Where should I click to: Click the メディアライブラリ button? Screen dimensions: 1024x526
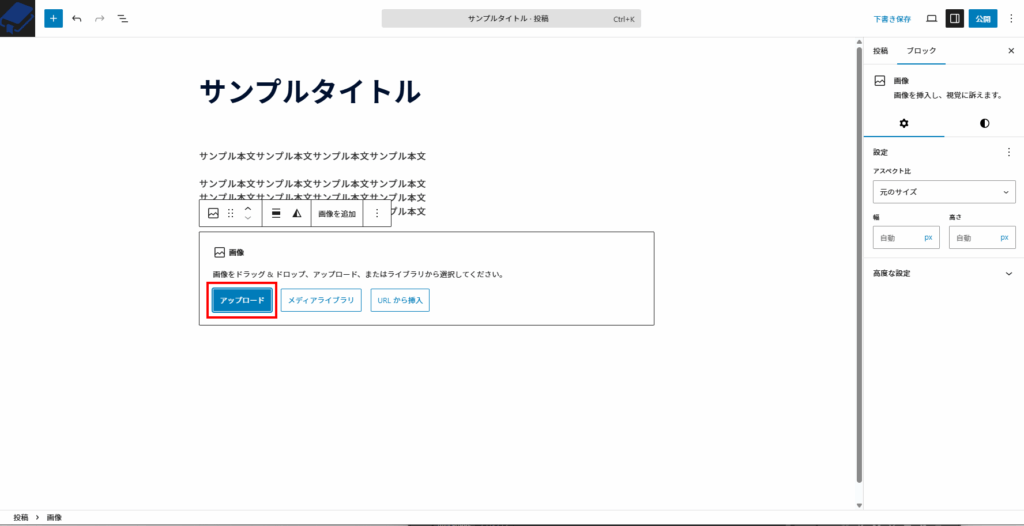click(x=321, y=300)
